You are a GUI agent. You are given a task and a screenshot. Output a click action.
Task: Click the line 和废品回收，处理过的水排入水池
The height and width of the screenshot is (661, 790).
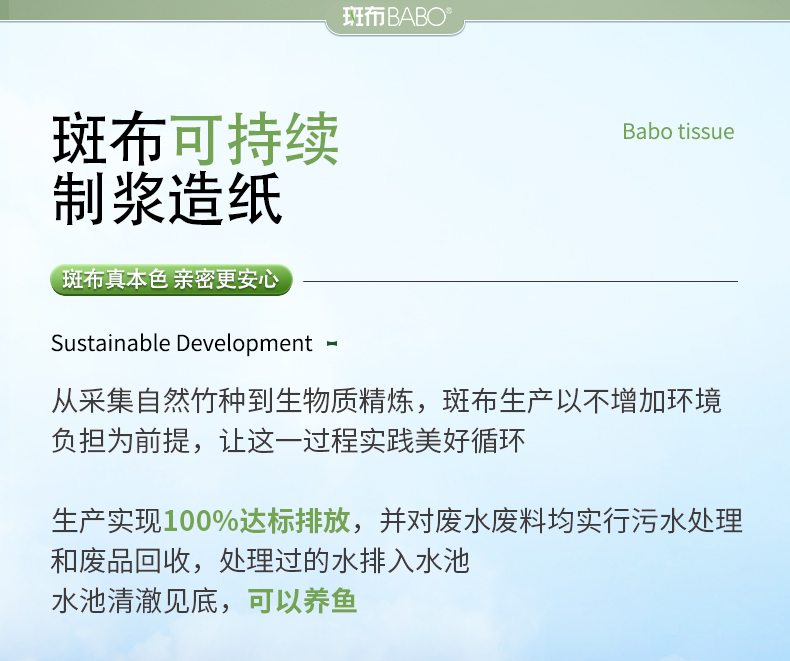(260, 561)
